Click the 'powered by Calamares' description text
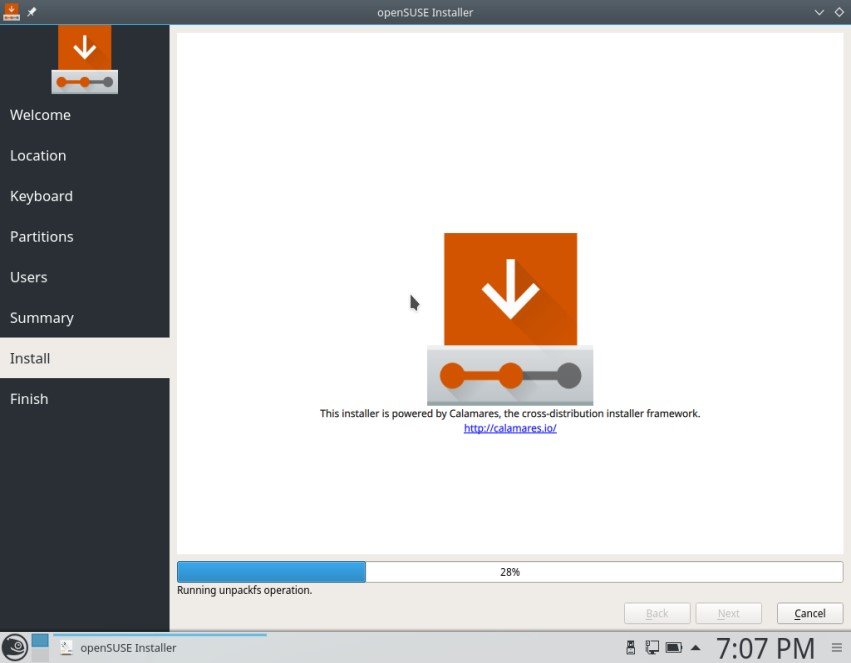851x663 pixels. 510,413
